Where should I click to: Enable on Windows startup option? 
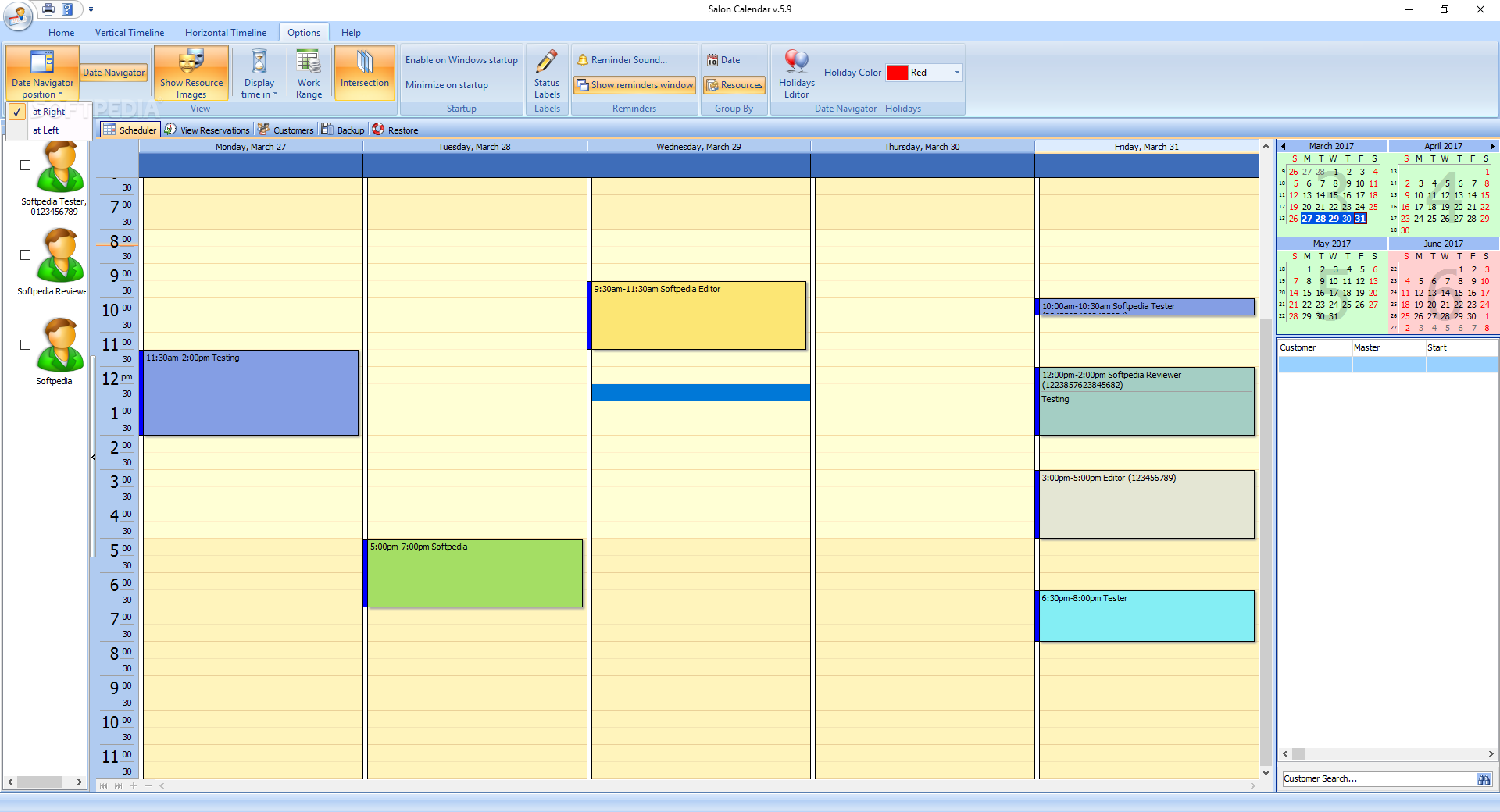461,60
